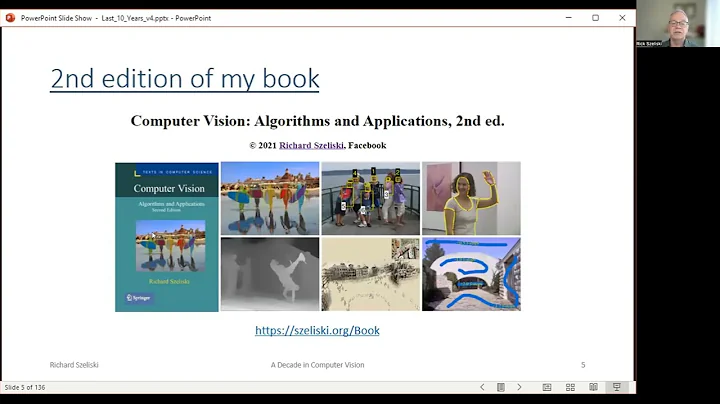Click the slide number 5 in footer
The height and width of the screenshot is (404, 720).
pyautogui.click(x=583, y=365)
